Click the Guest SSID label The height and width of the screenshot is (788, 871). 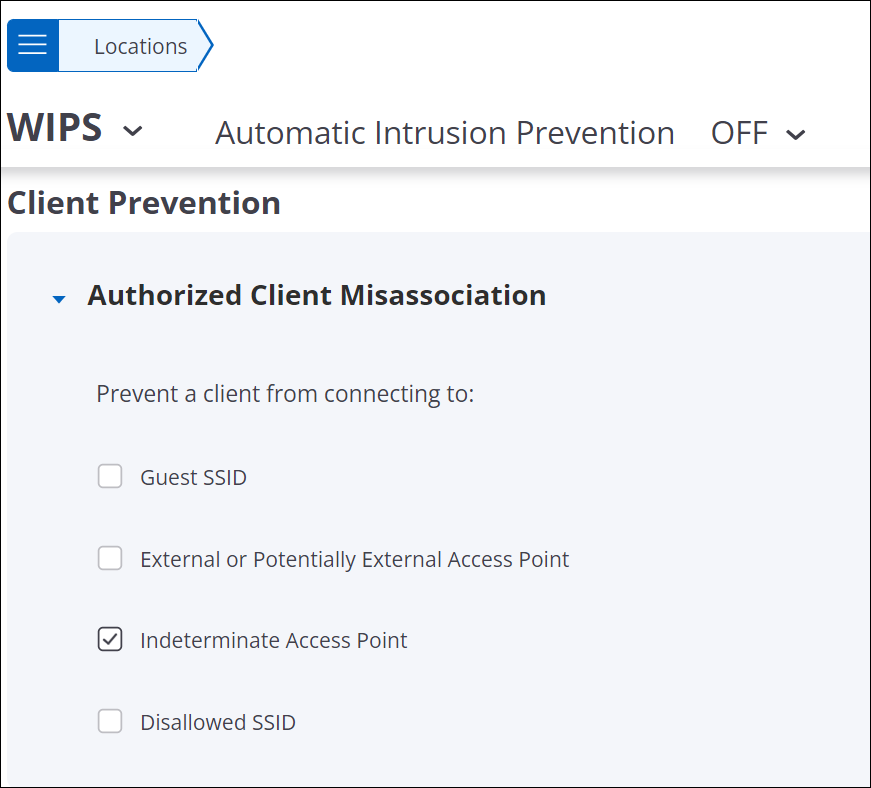point(193,478)
